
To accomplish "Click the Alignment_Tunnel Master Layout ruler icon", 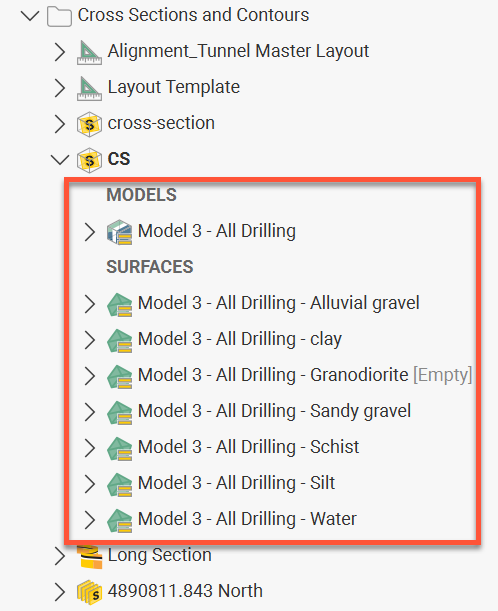I will click(89, 52).
